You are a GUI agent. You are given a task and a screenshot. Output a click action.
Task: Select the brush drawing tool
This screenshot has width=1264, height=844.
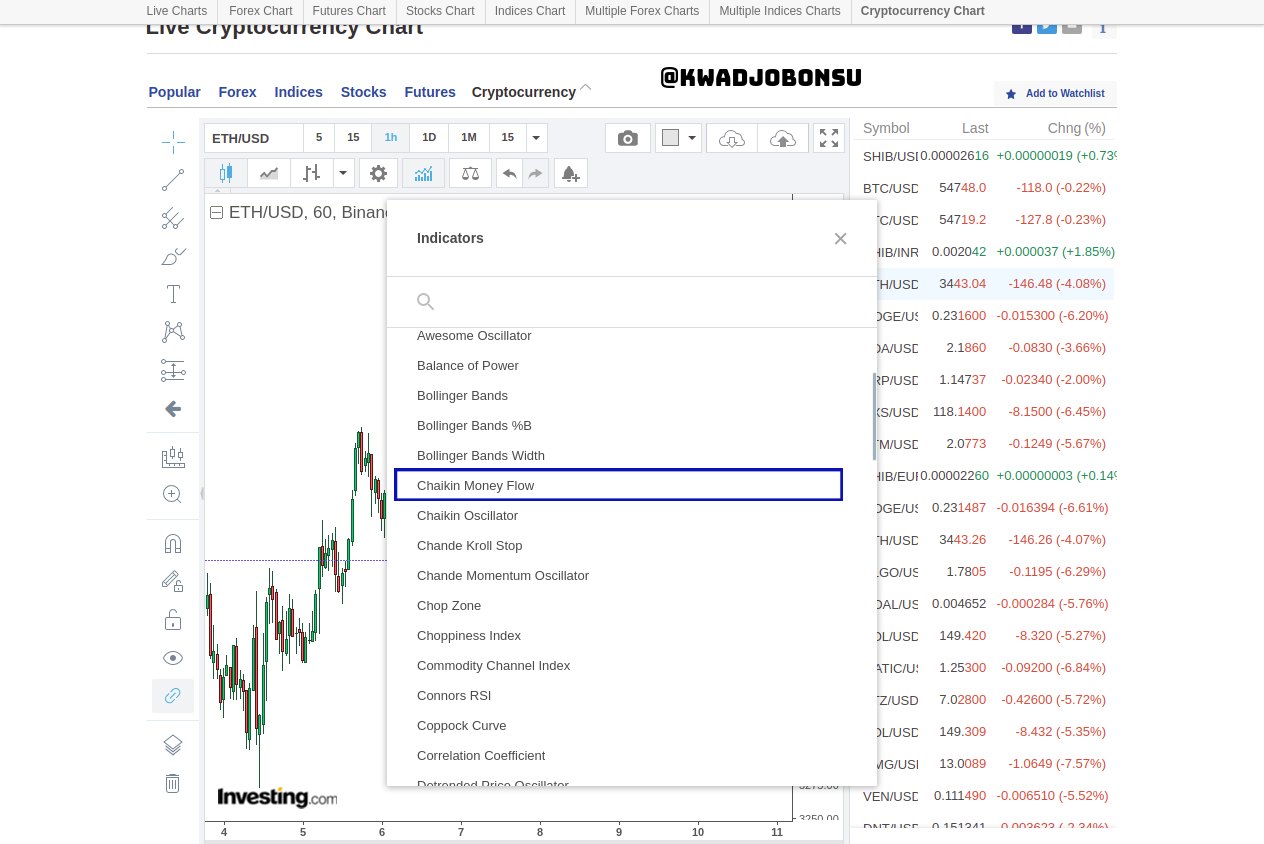pyautogui.click(x=173, y=256)
